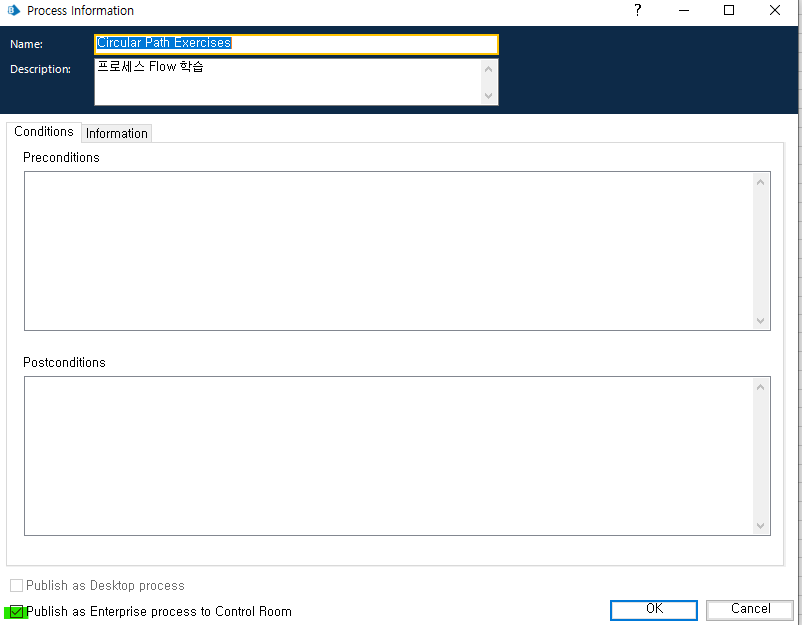The height and width of the screenshot is (625, 802).
Task: Click Description scrollbar down arrow
Action: click(488, 96)
